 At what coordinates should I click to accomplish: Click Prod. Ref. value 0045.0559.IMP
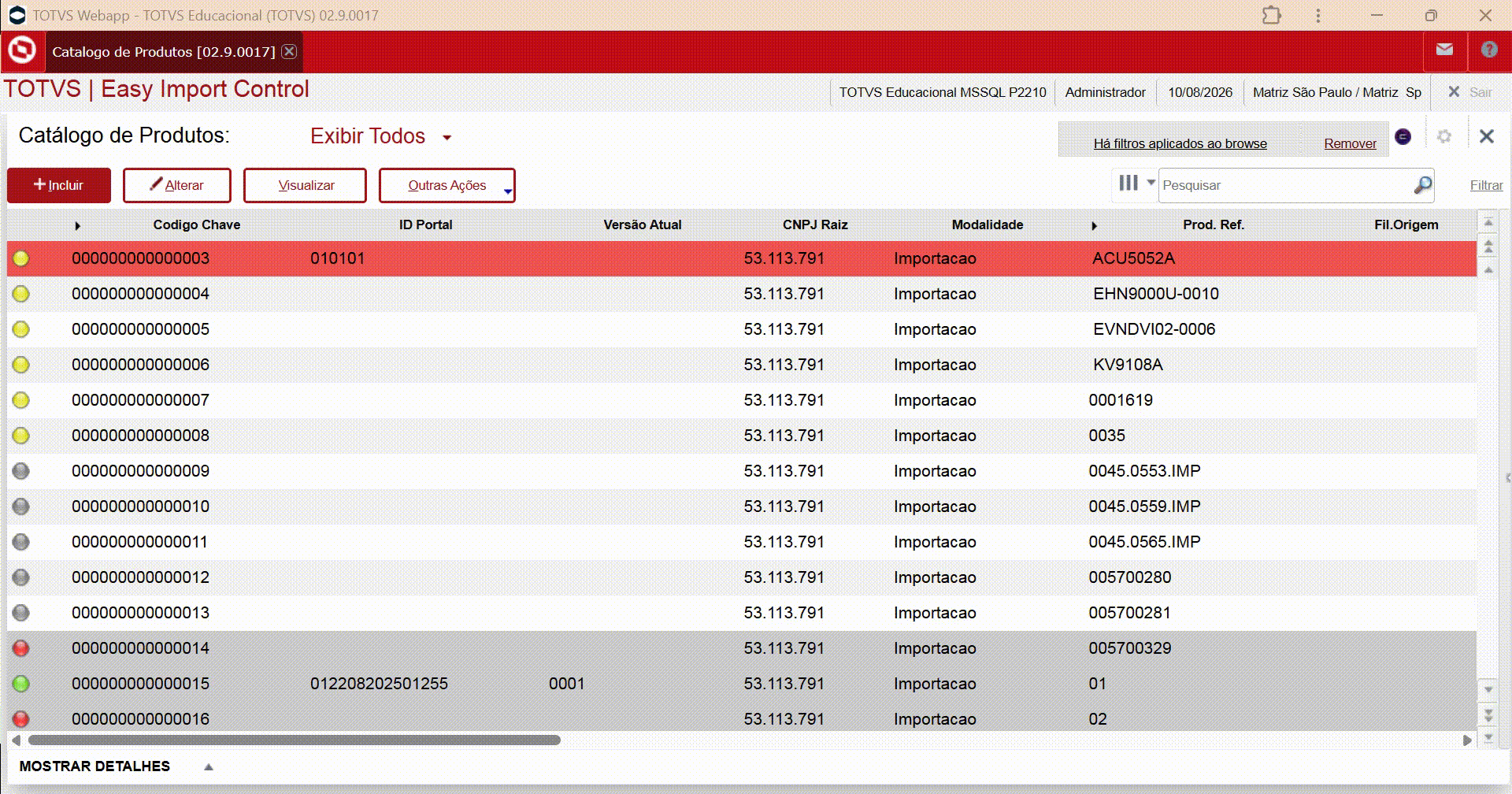[1144, 506]
